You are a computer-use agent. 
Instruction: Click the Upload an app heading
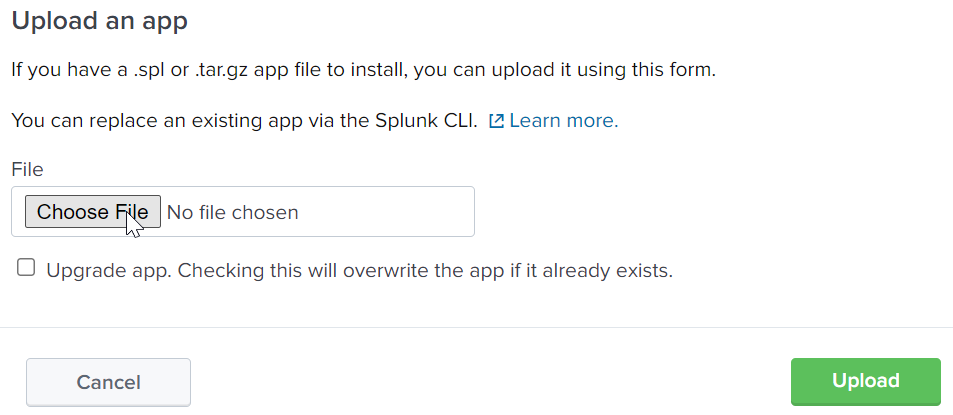(x=99, y=21)
